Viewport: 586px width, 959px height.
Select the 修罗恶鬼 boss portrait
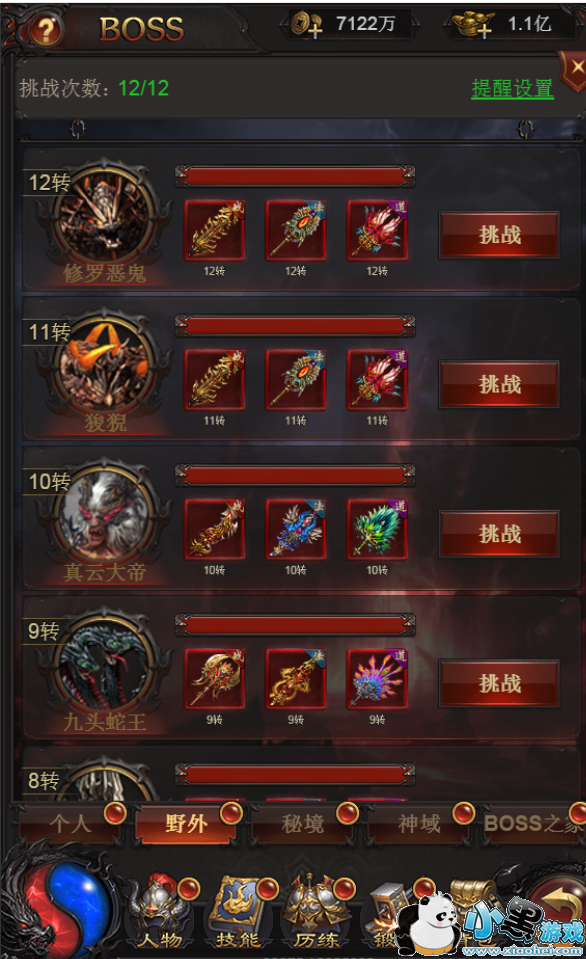pos(105,216)
